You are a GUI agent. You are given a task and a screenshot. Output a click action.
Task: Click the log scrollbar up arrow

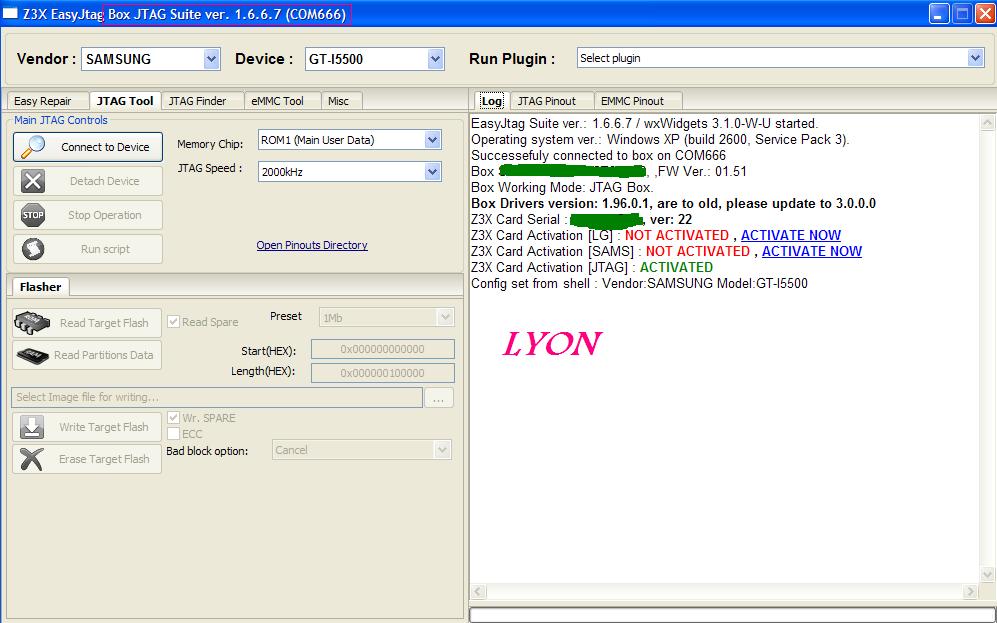(987, 123)
